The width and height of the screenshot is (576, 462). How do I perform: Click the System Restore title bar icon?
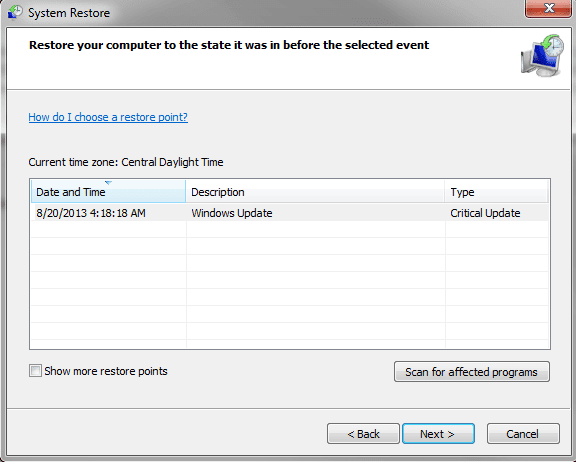coord(15,12)
